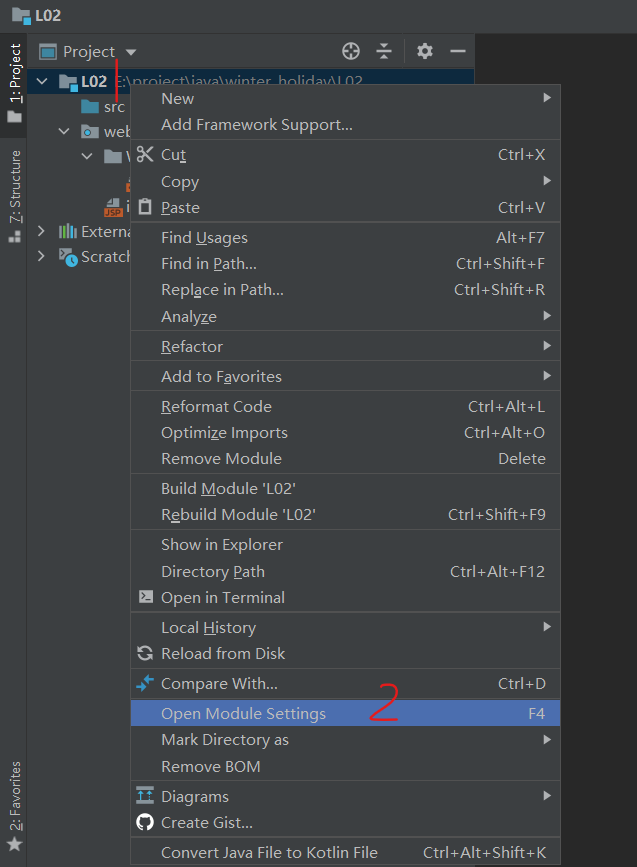Click the src folder icon
This screenshot has width=637, height=867.
tap(90, 106)
